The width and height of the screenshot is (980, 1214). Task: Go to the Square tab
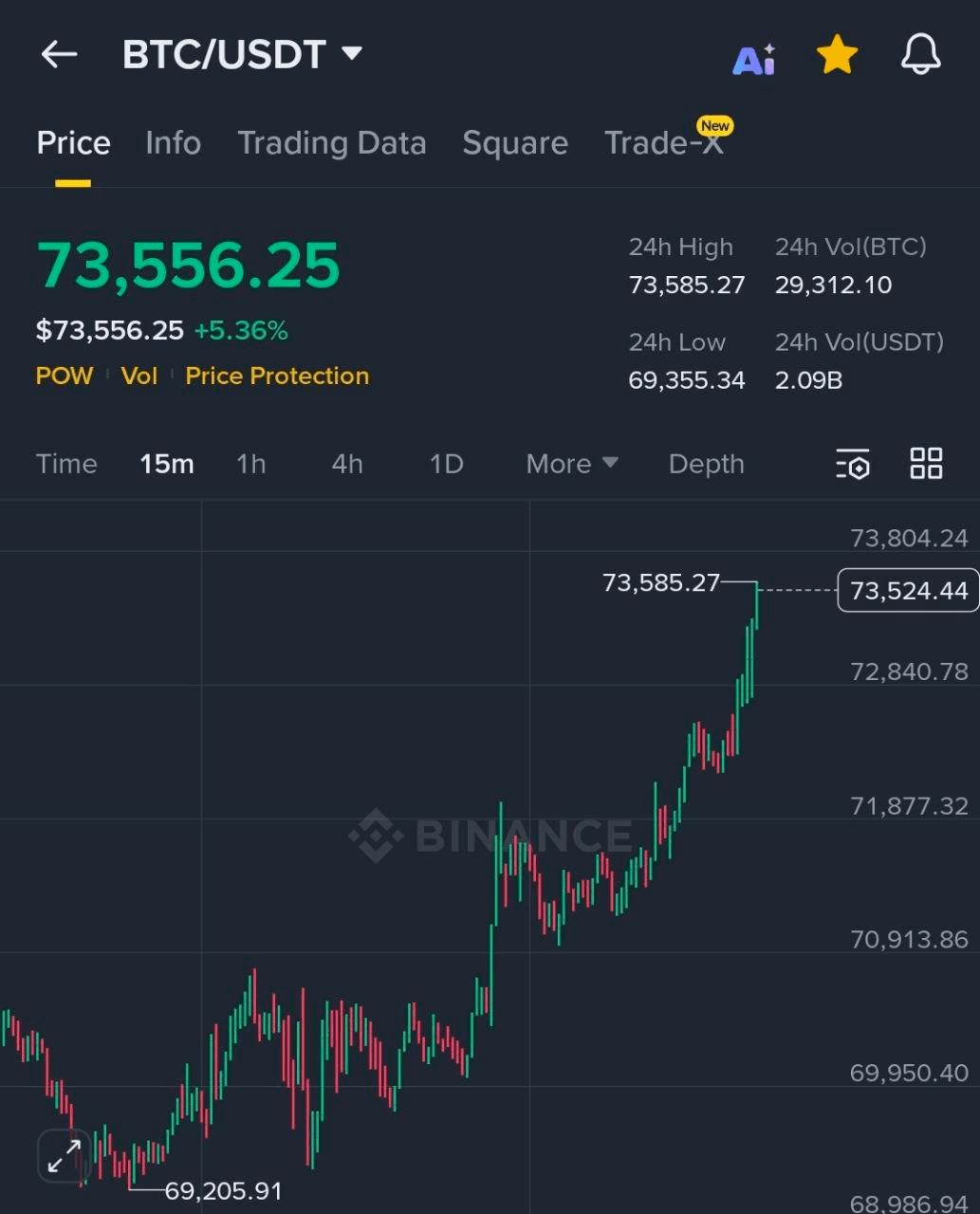tap(514, 143)
